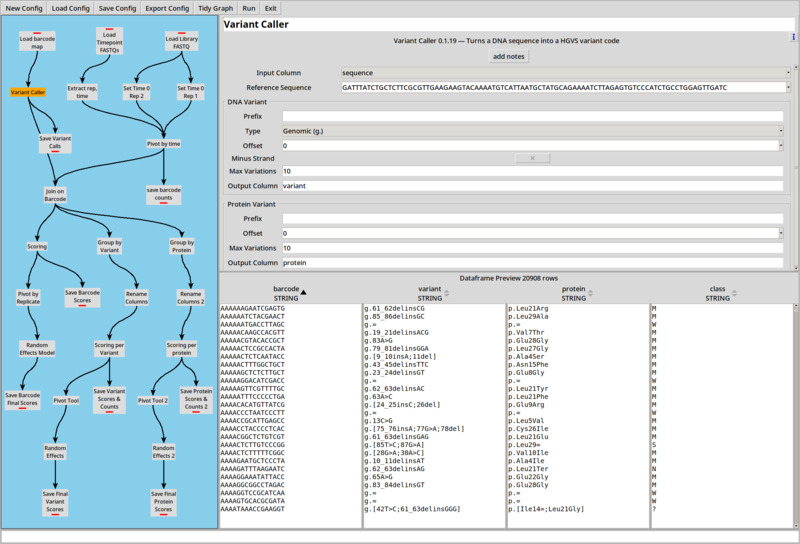Click Protein Output Column field 'protein'
The height and width of the screenshot is (544, 800).
pos(533,263)
